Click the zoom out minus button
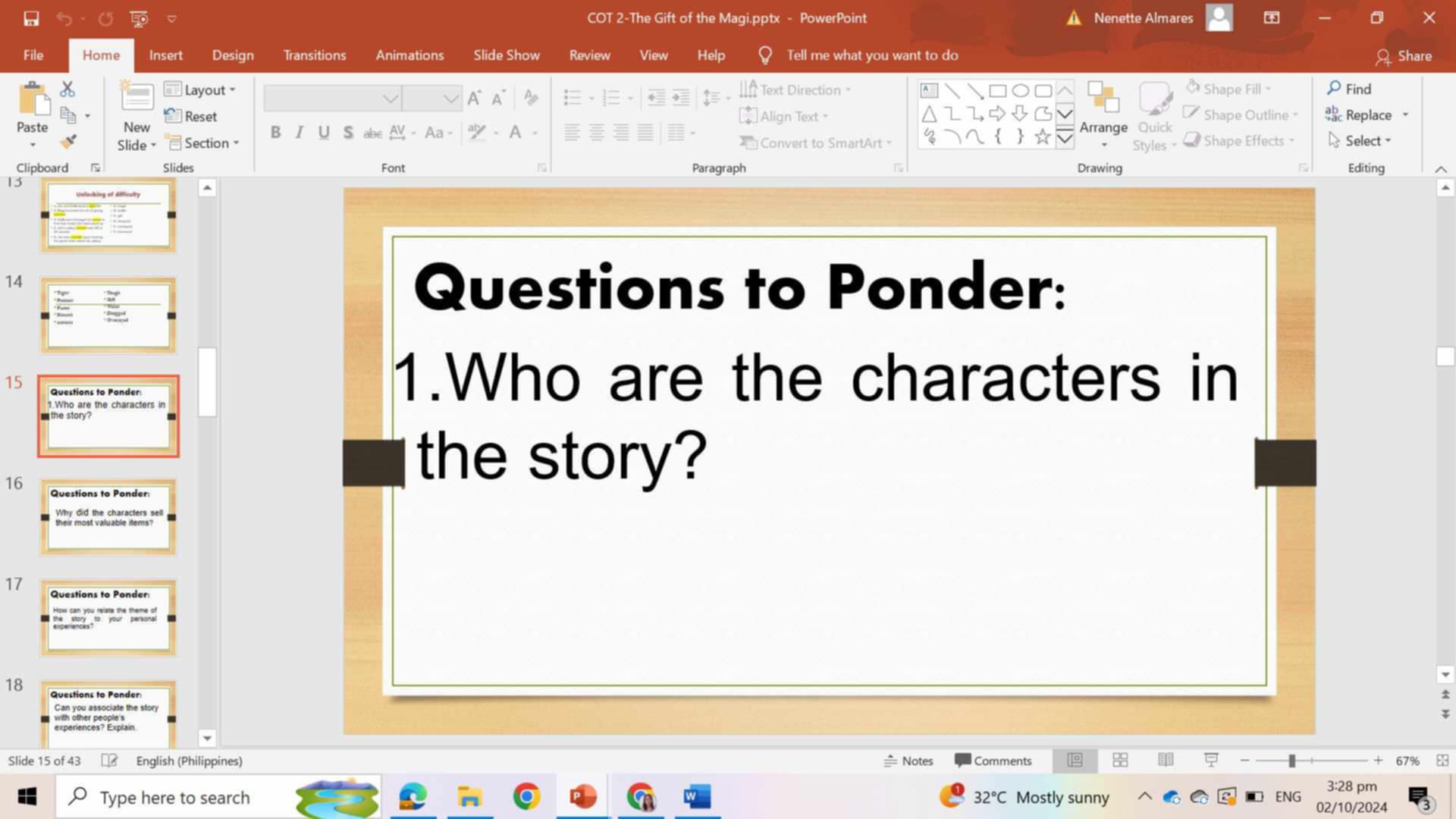This screenshot has height=819, width=1456. (x=1244, y=760)
